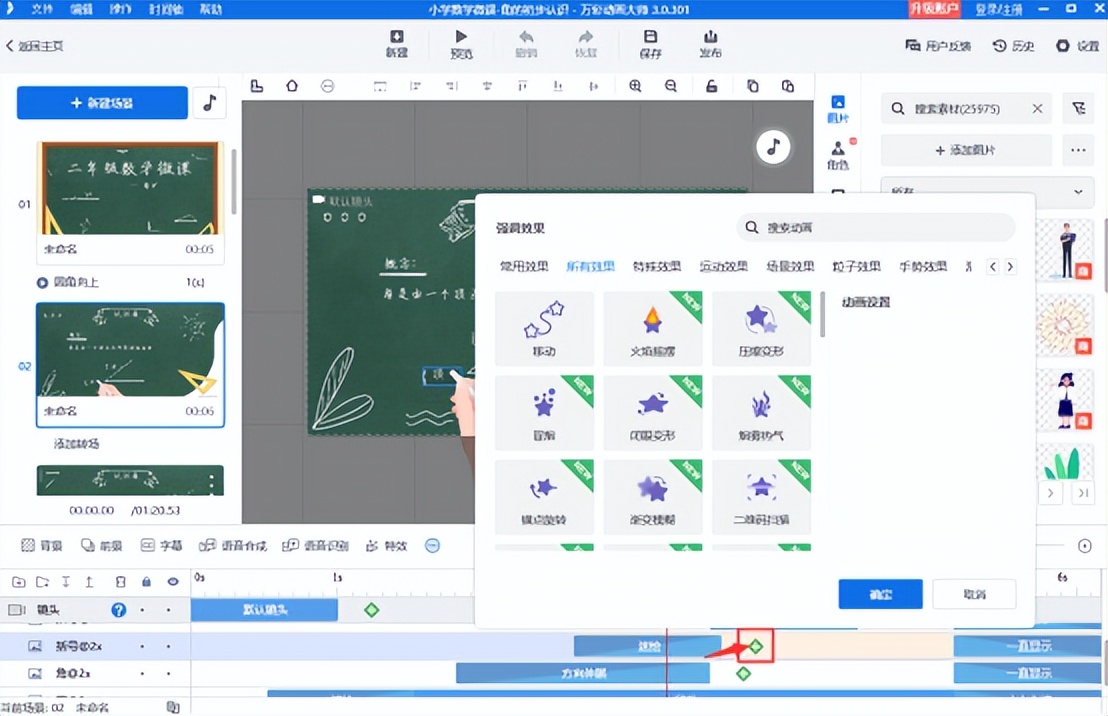Screen dimensions: 1108x716
Task: Open the 字幕 subtitle tool
Action: click(x=162, y=545)
